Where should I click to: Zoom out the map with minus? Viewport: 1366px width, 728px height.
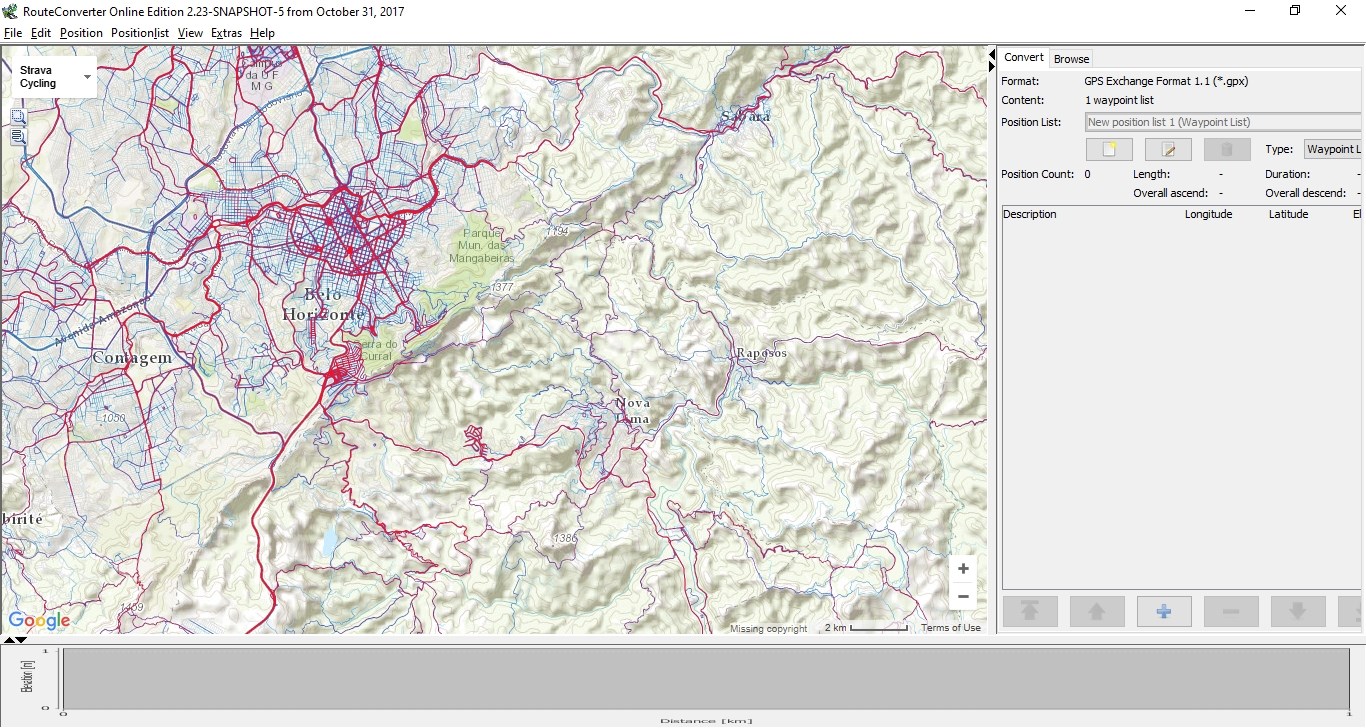coord(962,597)
